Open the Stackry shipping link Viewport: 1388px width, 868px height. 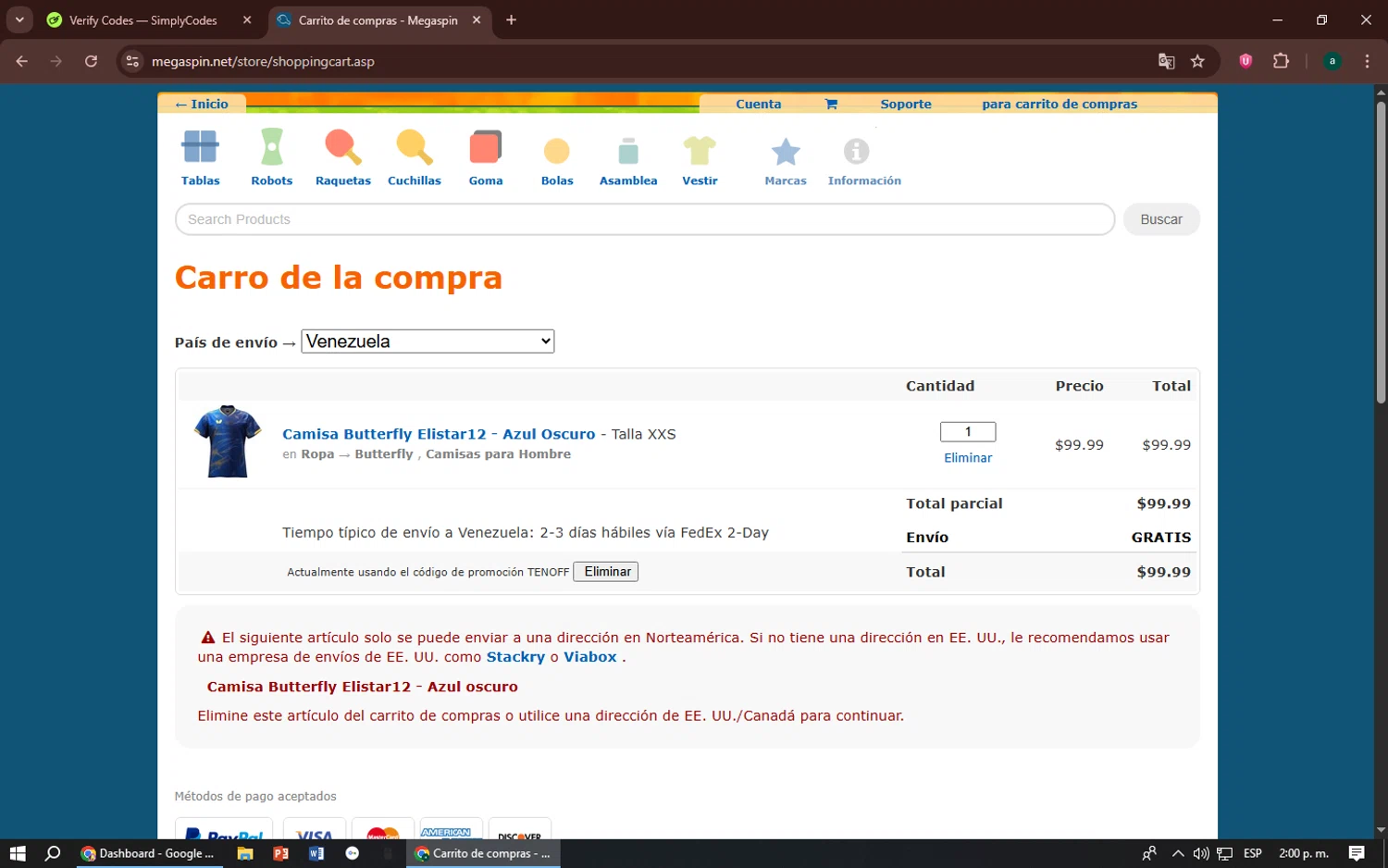[515, 657]
